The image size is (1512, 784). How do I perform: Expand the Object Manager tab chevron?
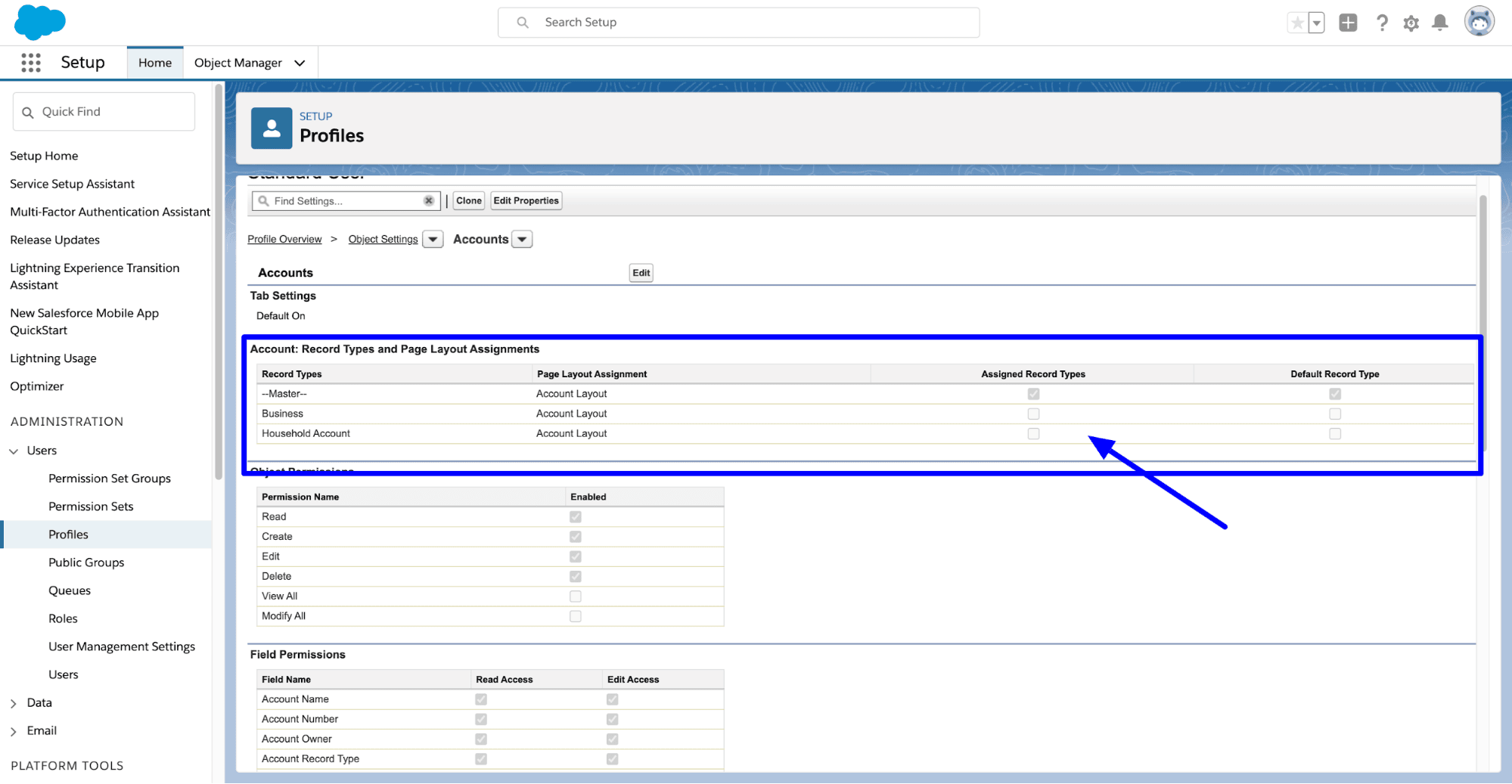click(300, 63)
